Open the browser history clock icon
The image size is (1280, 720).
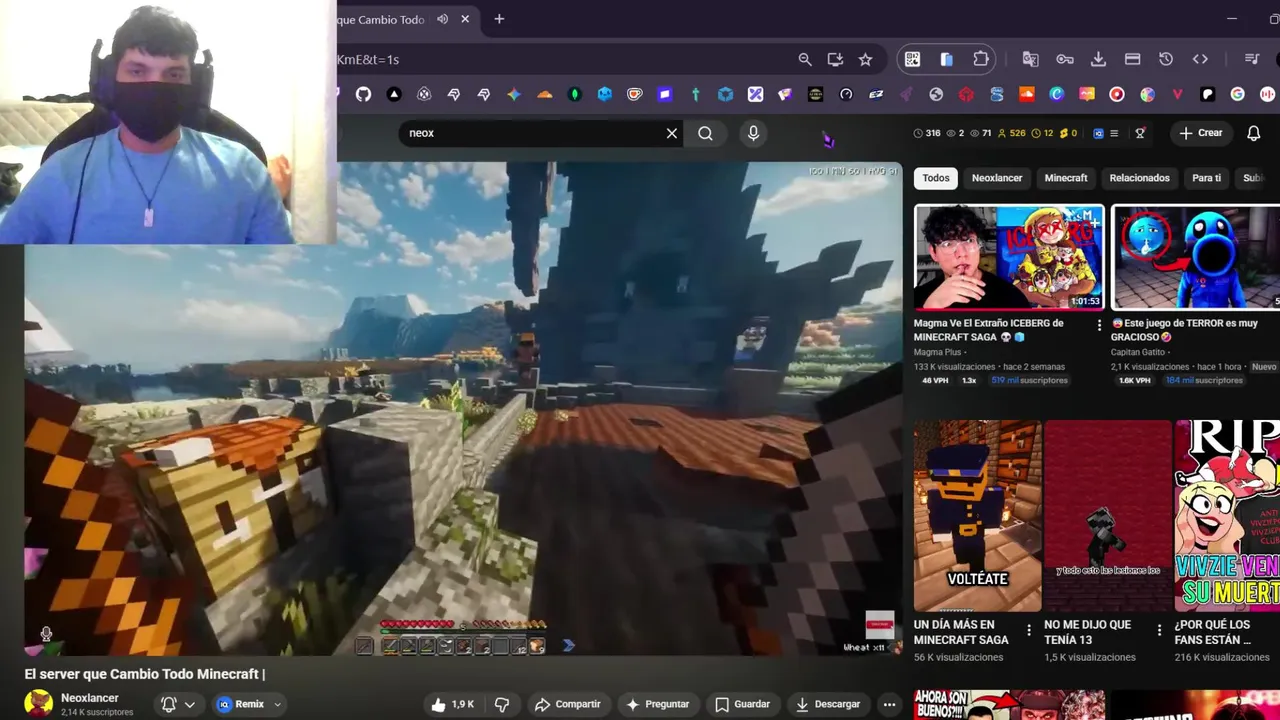pos(1166,60)
